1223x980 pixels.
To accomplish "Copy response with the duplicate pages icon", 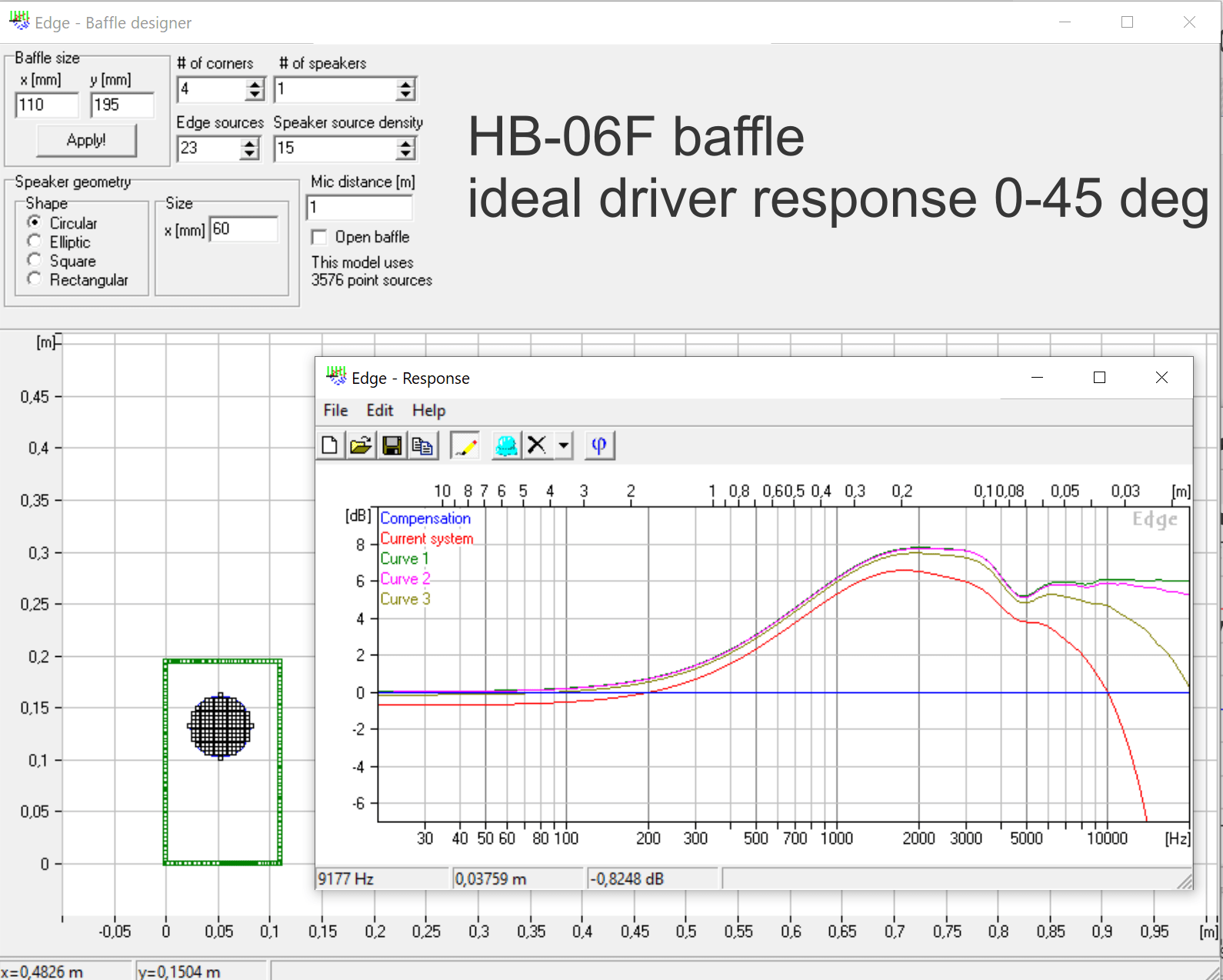I will [x=422, y=445].
